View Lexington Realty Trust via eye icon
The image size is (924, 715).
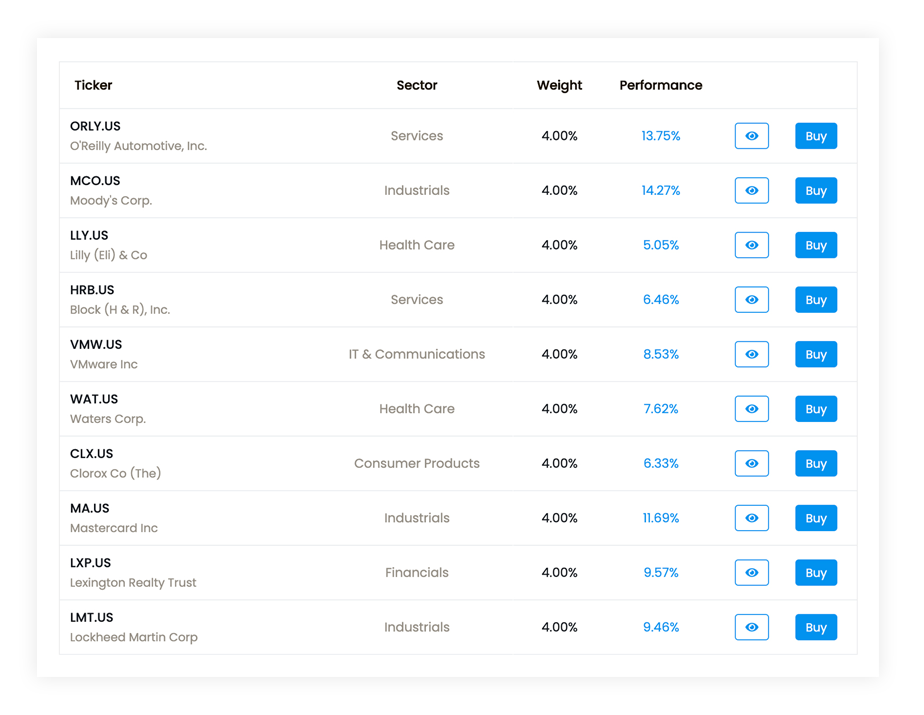pyautogui.click(x=751, y=572)
